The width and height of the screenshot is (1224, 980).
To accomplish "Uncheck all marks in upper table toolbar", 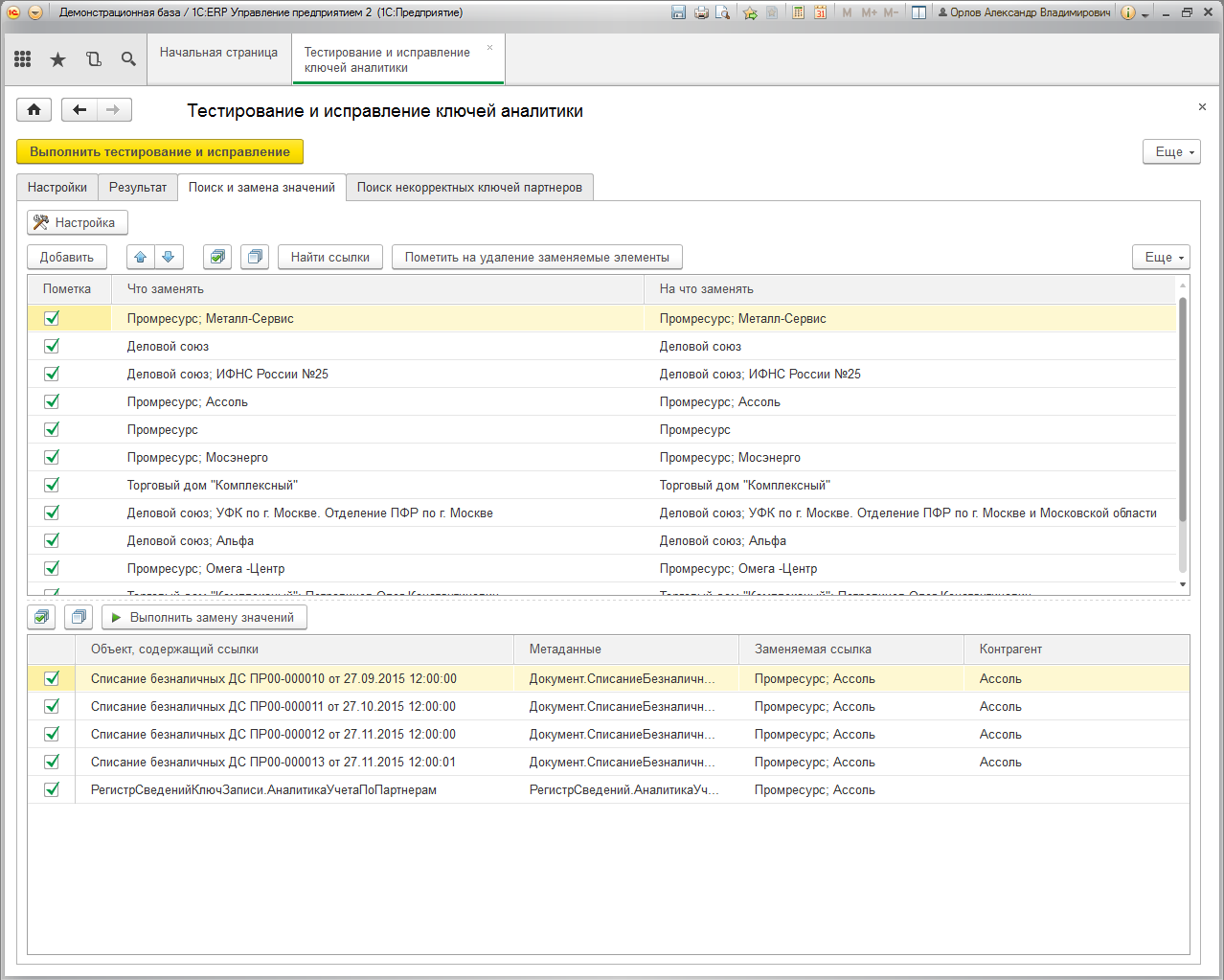I will click(255, 257).
